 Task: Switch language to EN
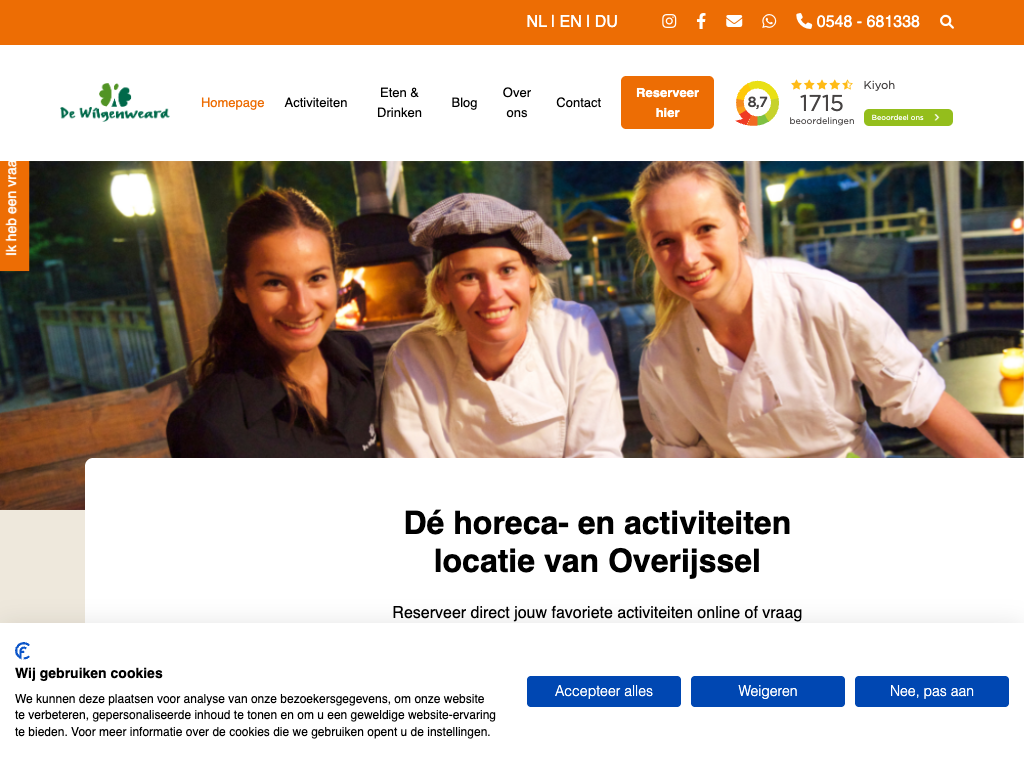(570, 22)
